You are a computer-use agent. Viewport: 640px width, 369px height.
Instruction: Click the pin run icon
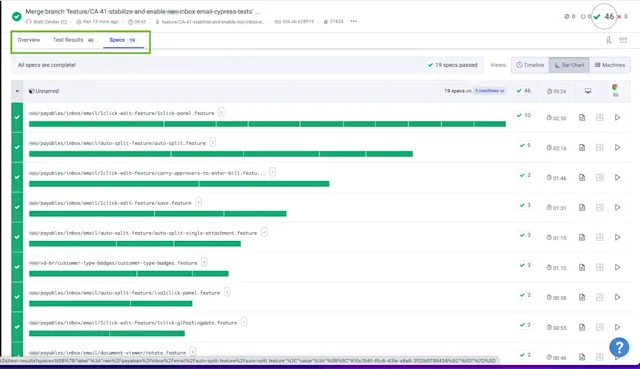[x=609, y=40]
